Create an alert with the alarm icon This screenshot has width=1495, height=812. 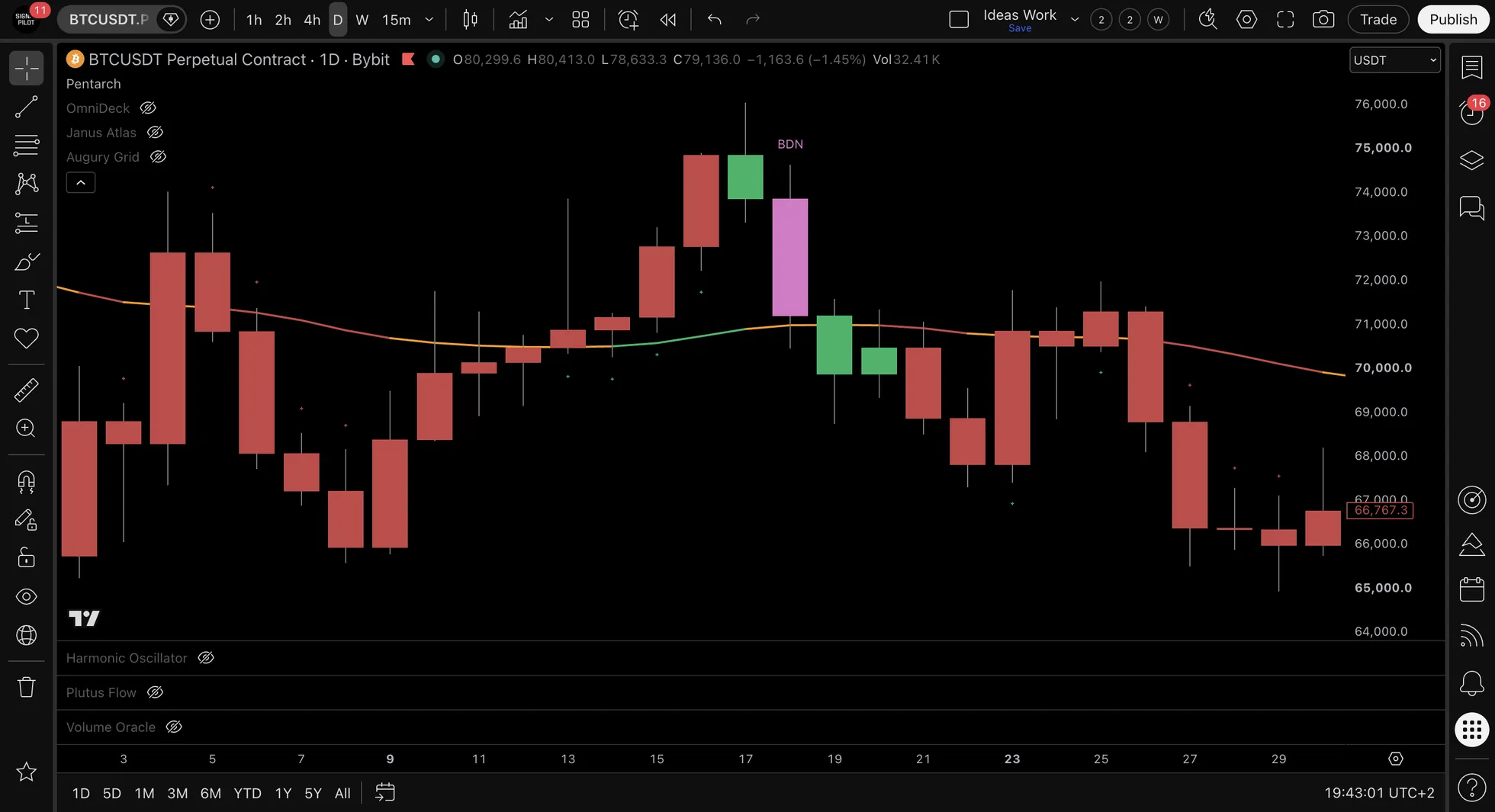tap(629, 20)
